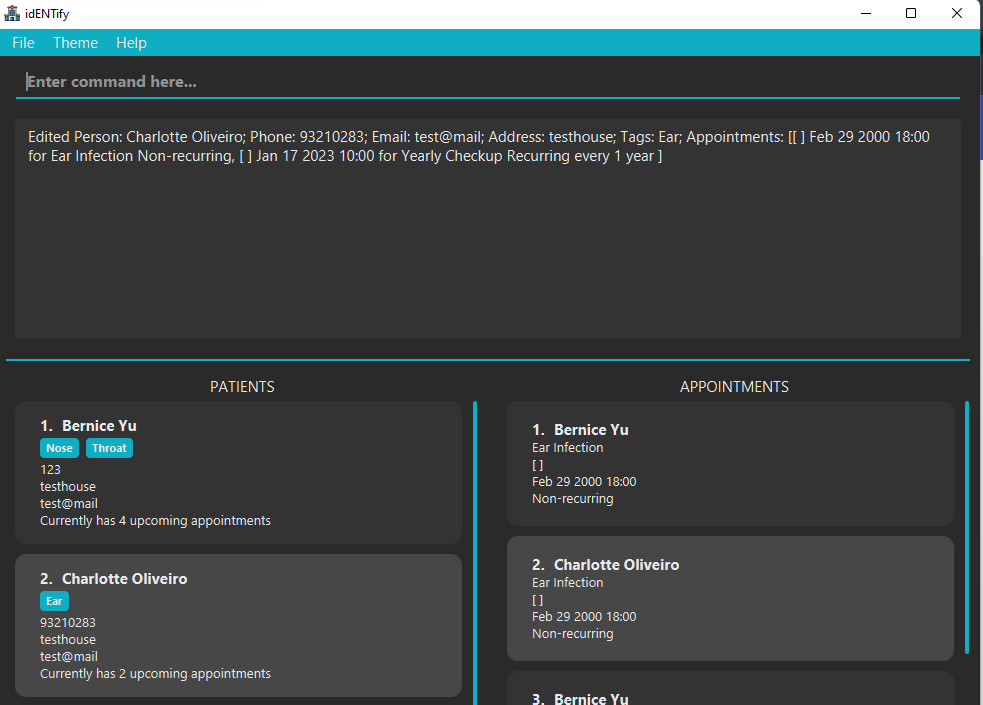Viewport: 983px width, 705px height.
Task: Select appointment 1 for Bernice Yu
Action: point(730,464)
